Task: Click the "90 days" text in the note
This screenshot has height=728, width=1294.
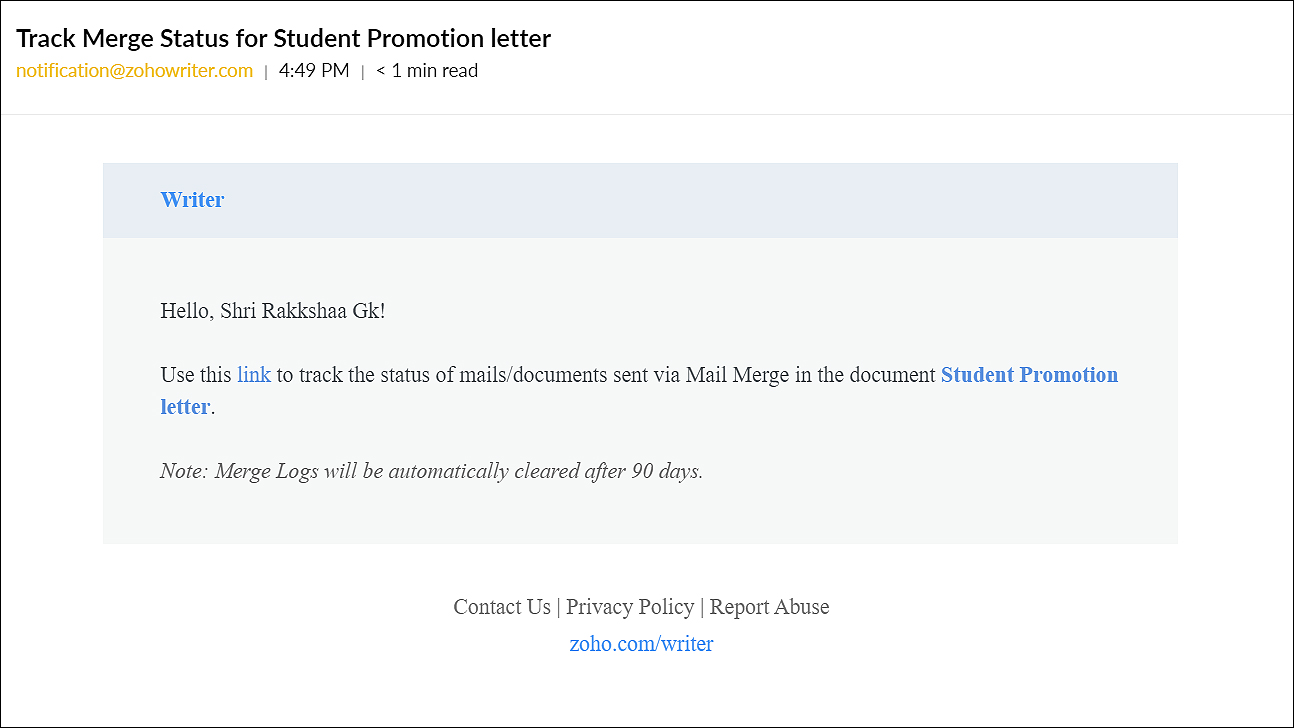Action: 666,471
